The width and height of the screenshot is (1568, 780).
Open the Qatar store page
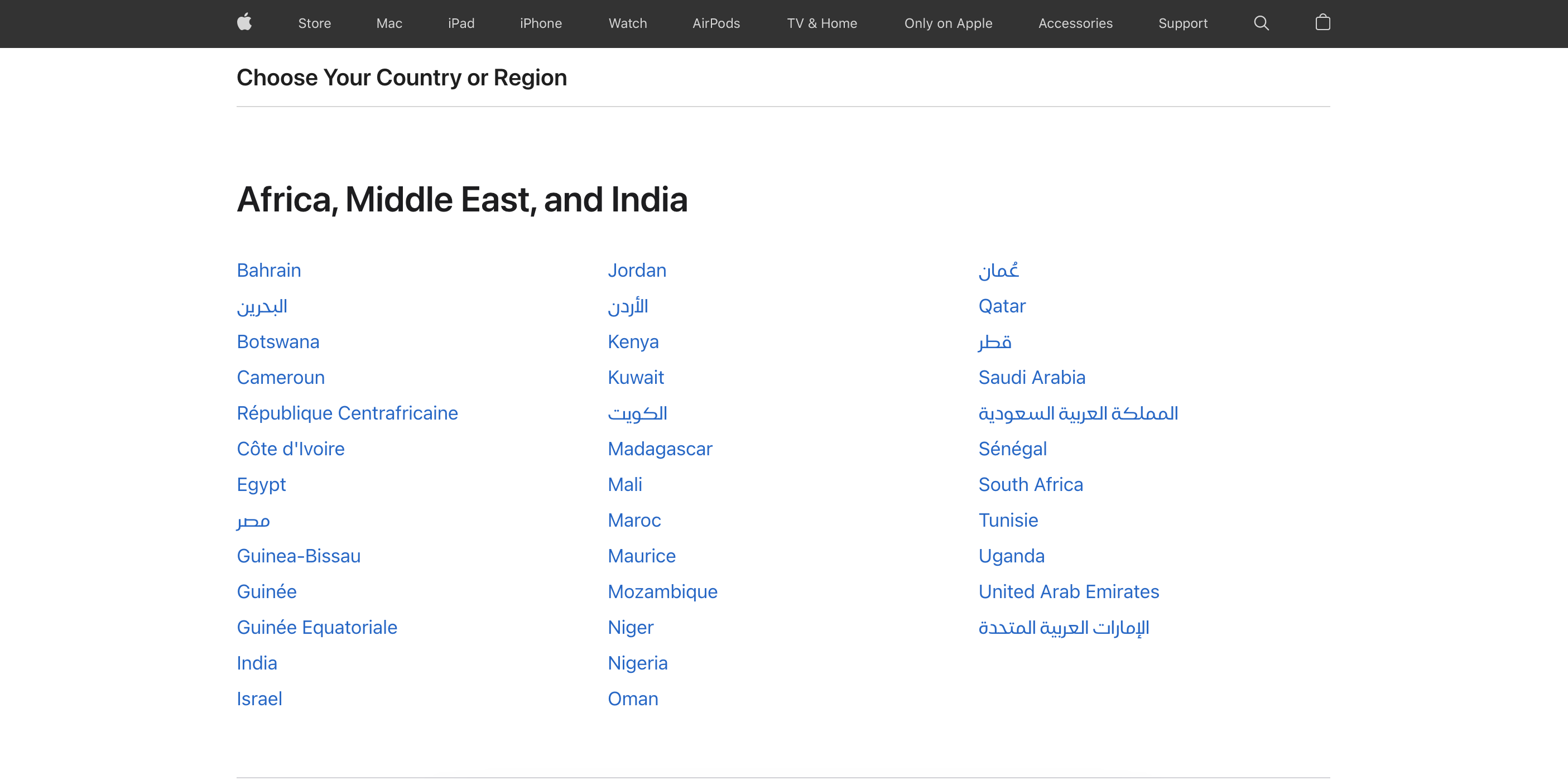point(1001,306)
